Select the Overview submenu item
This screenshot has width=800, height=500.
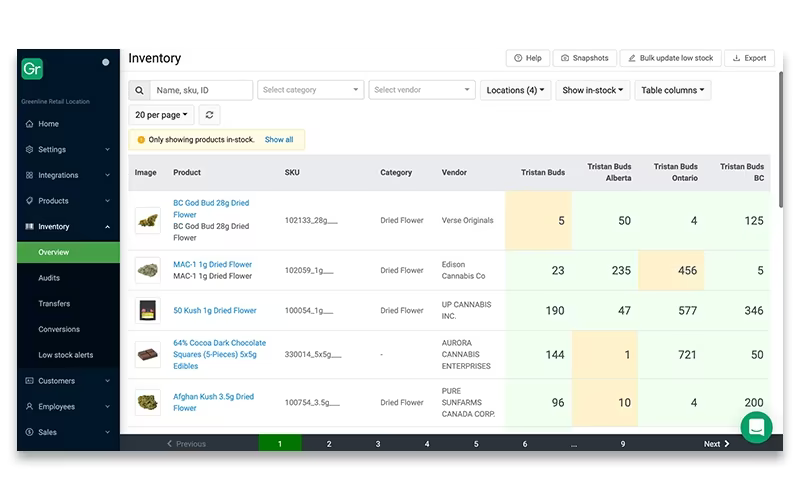pos(68,252)
